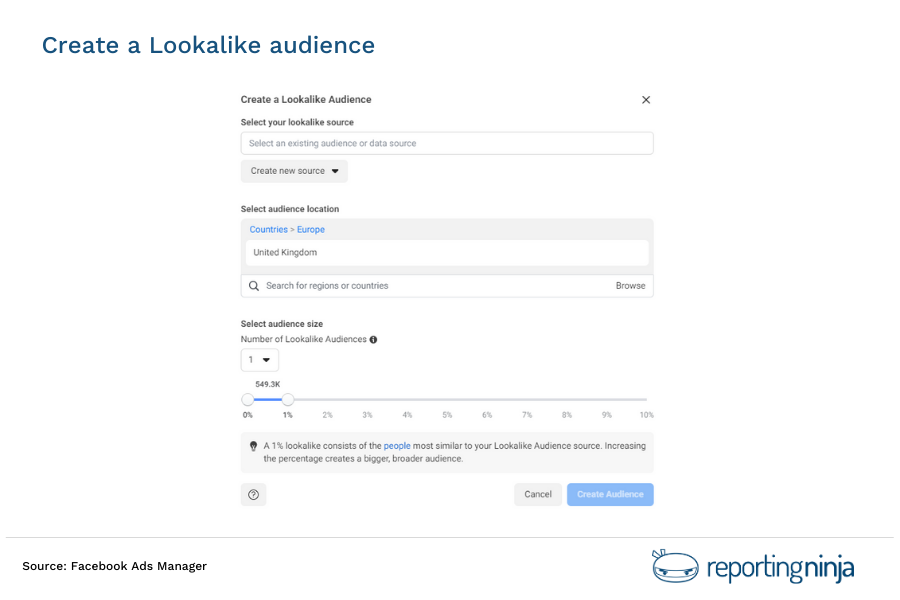Click the Reporting Ninja logo icon

pyautogui.click(x=674, y=566)
